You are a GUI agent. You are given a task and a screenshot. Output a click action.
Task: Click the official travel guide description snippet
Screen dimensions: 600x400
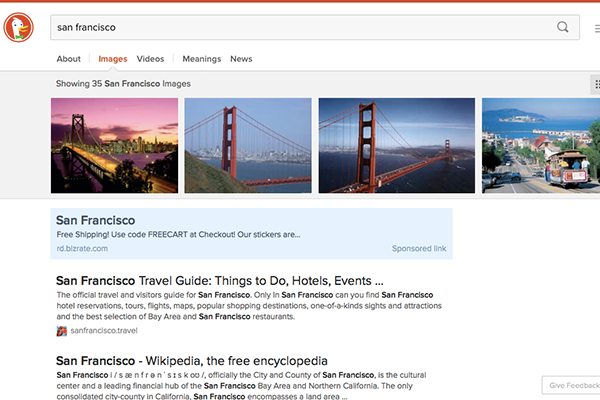[x=249, y=305]
